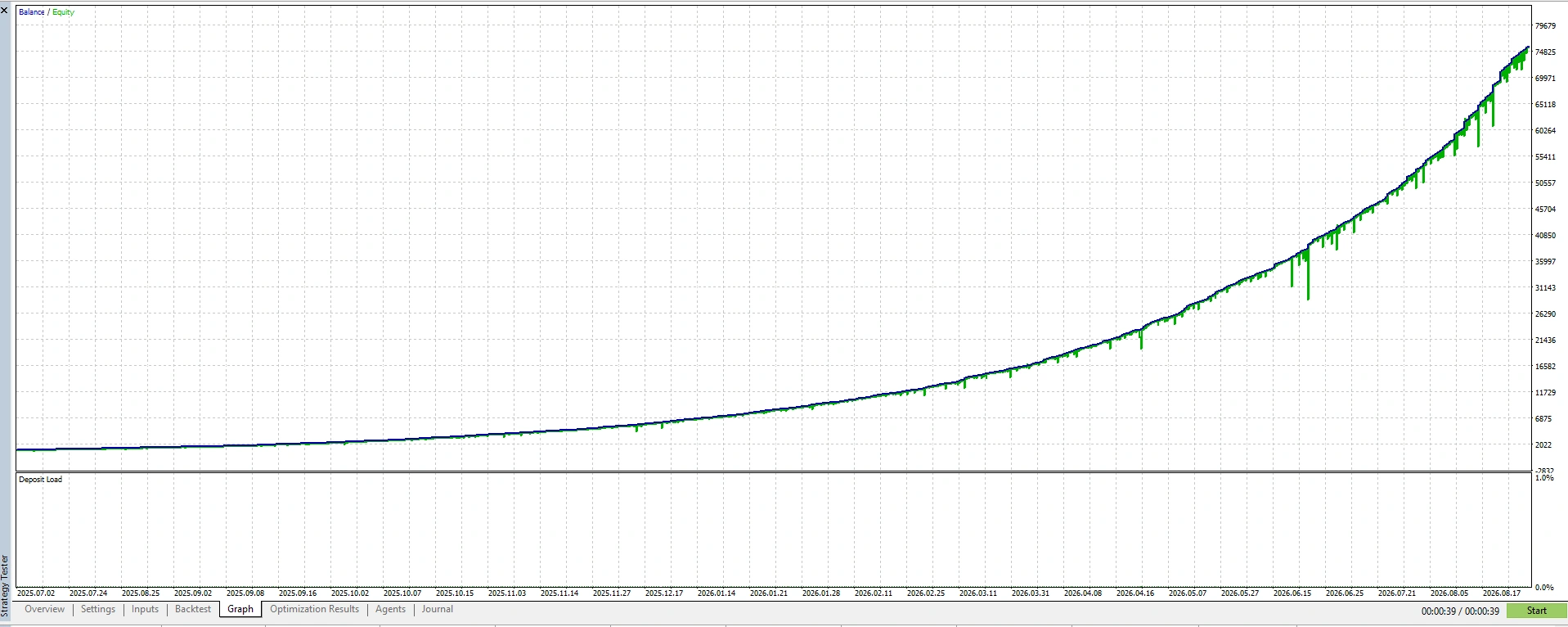This screenshot has width=1568, height=627.
Task: Click the green Start button
Action: coord(1536,611)
